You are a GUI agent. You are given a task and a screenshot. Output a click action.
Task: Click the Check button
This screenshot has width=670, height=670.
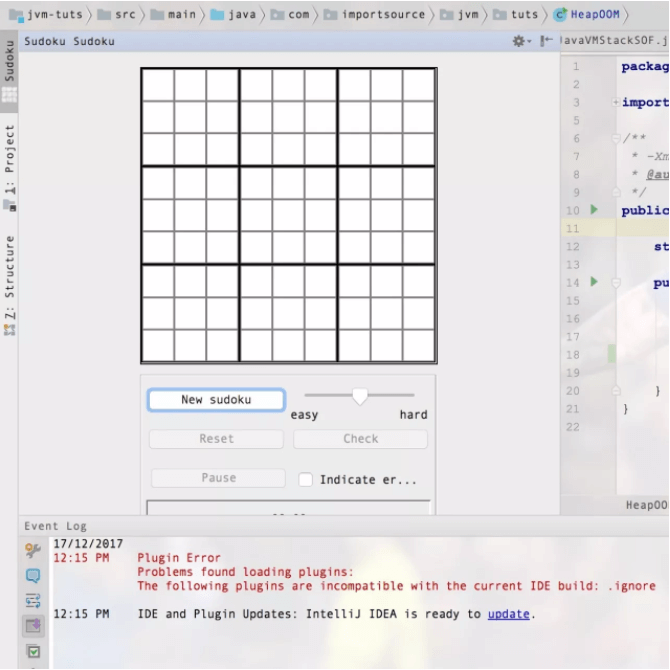click(x=360, y=439)
